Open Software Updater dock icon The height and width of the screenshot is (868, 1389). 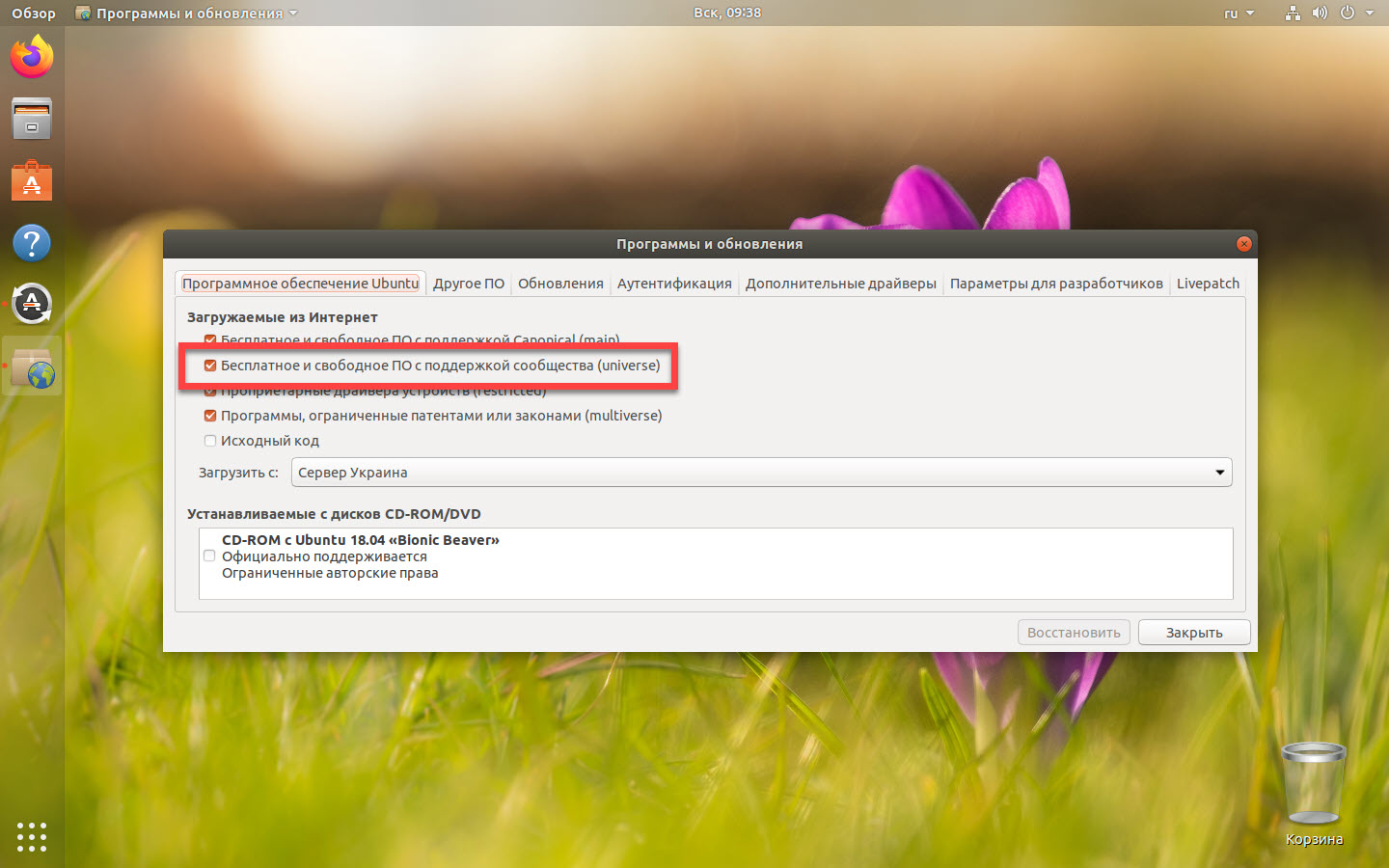click(x=32, y=305)
